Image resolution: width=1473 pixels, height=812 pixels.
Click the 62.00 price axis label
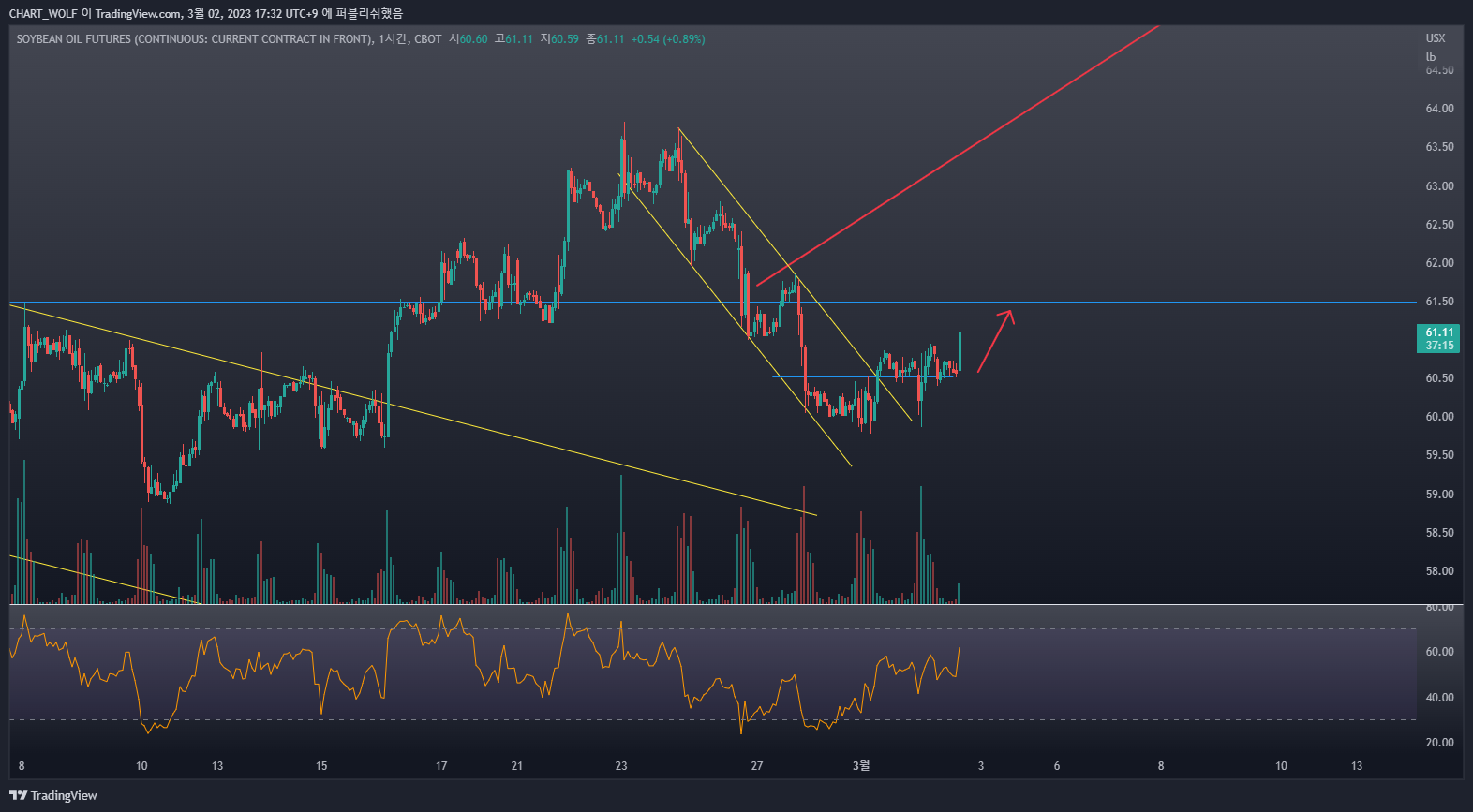click(x=1439, y=263)
